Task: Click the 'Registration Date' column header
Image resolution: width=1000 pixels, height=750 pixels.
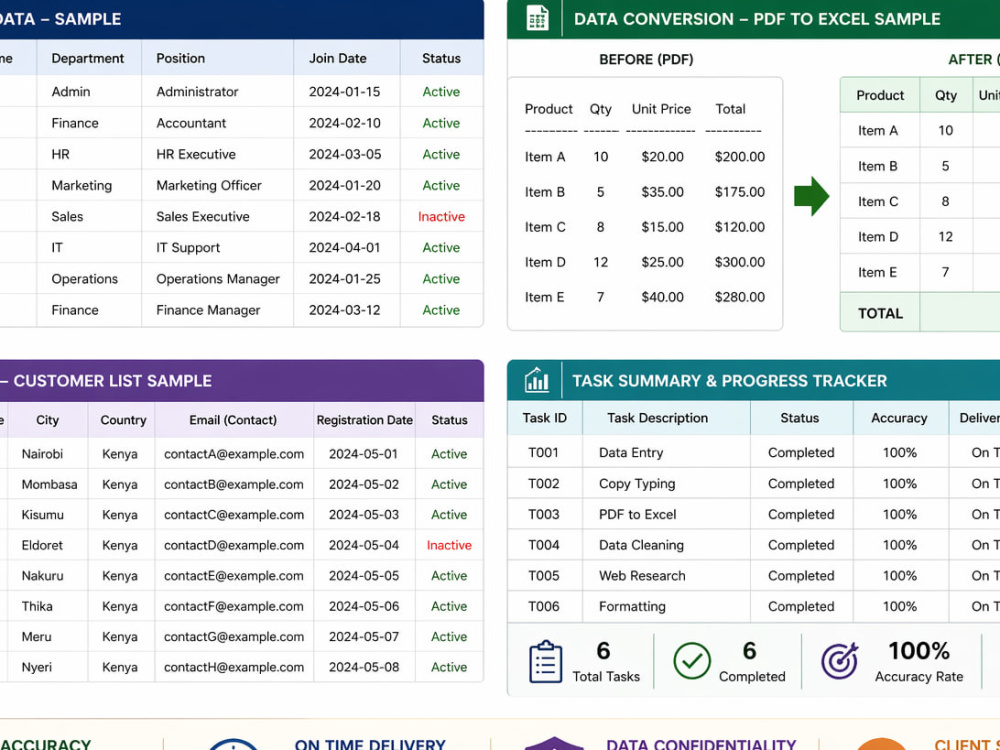Action: click(x=365, y=420)
